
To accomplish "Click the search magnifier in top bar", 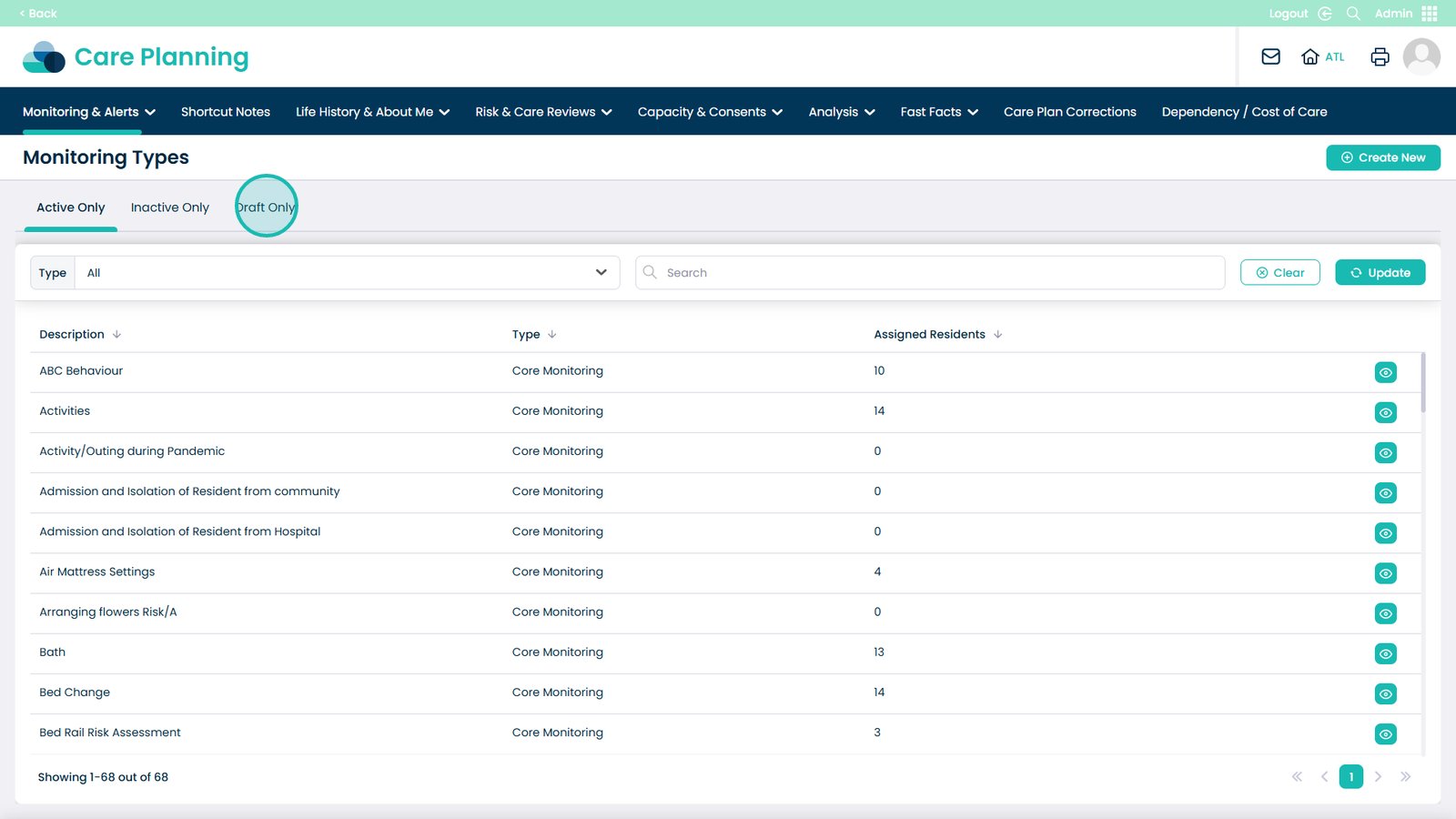I will 1353,14.
